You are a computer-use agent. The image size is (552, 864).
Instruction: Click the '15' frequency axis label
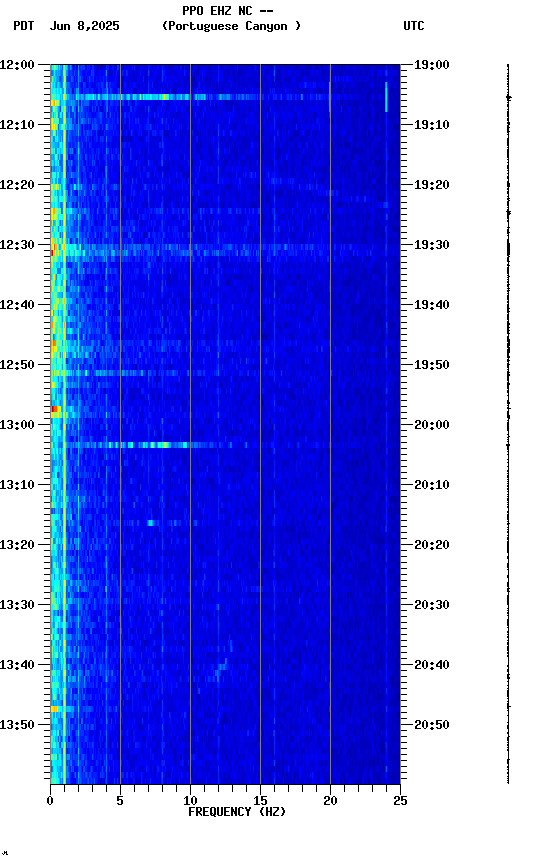point(260,801)
